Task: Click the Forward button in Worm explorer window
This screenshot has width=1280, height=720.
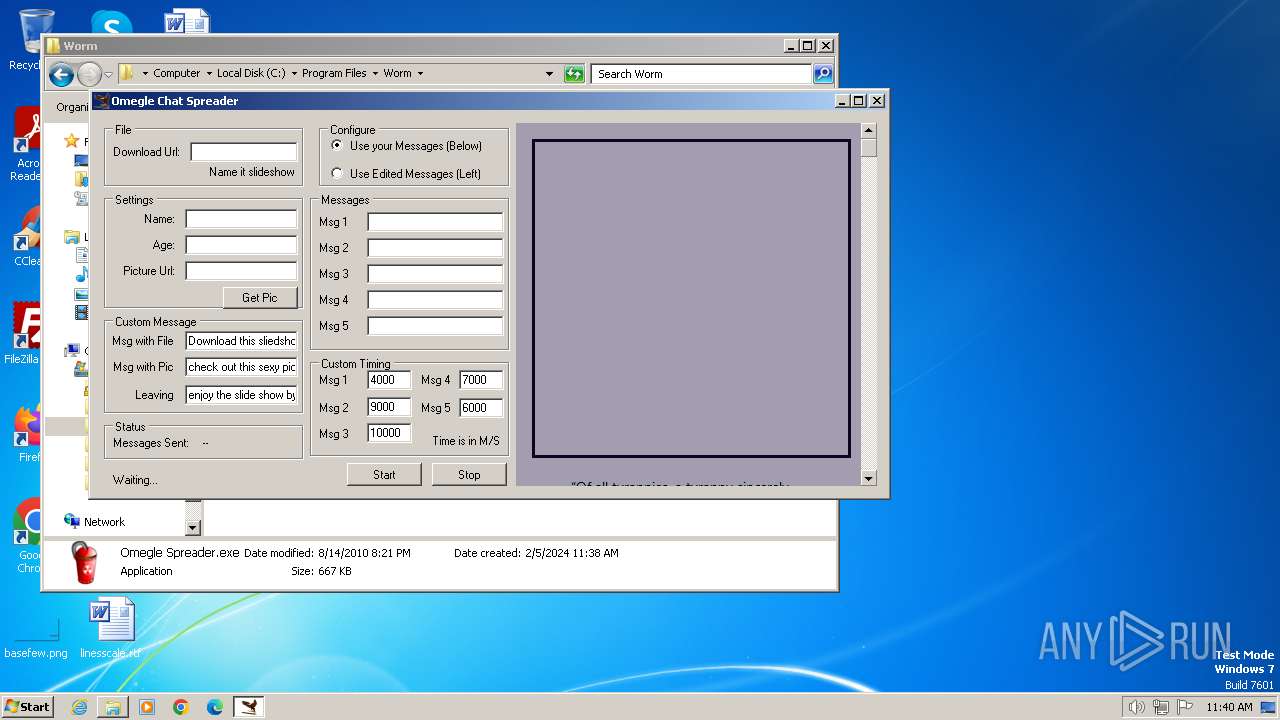Action: click(89, 74)
